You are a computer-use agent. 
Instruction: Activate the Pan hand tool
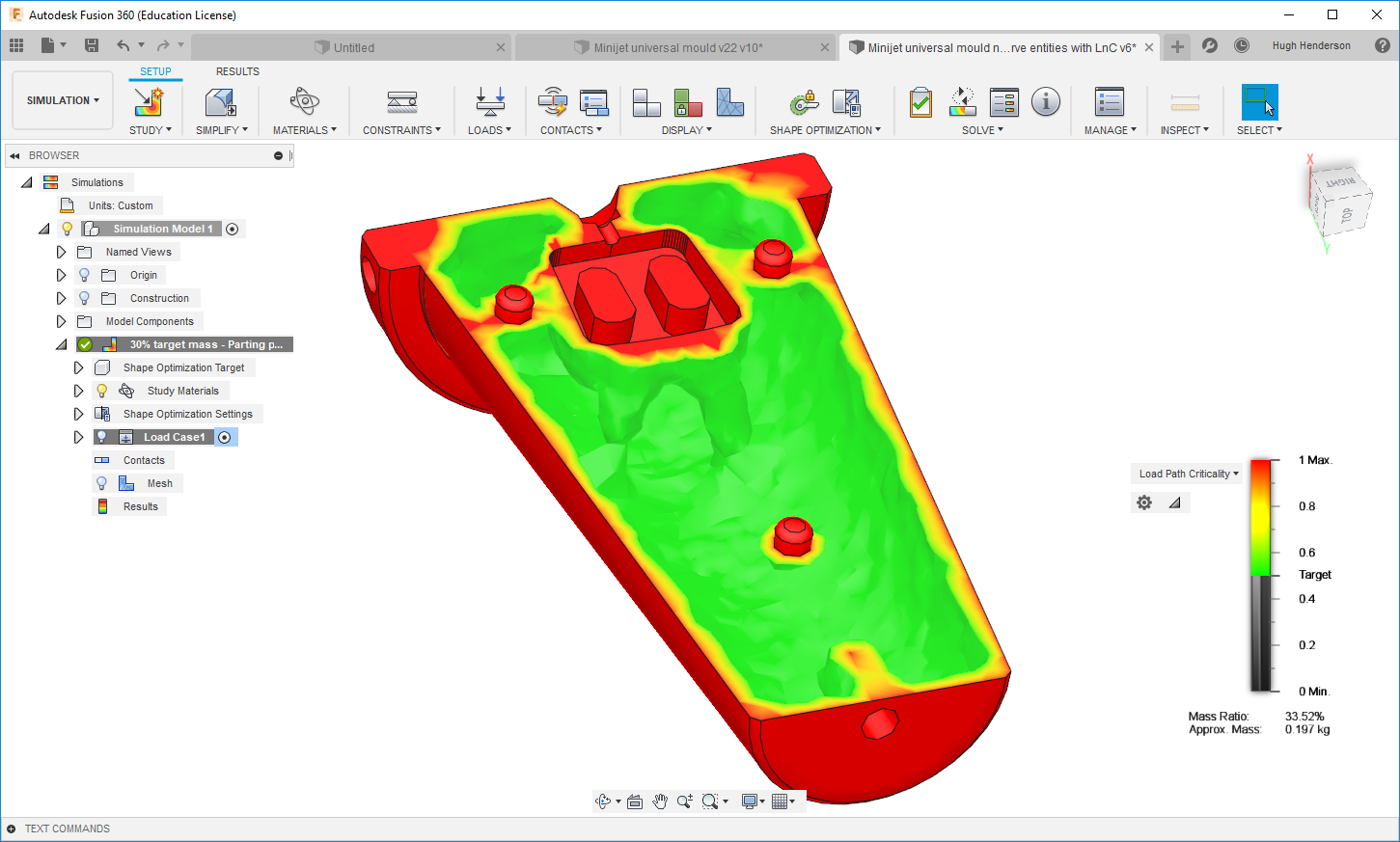pos(660,801)
